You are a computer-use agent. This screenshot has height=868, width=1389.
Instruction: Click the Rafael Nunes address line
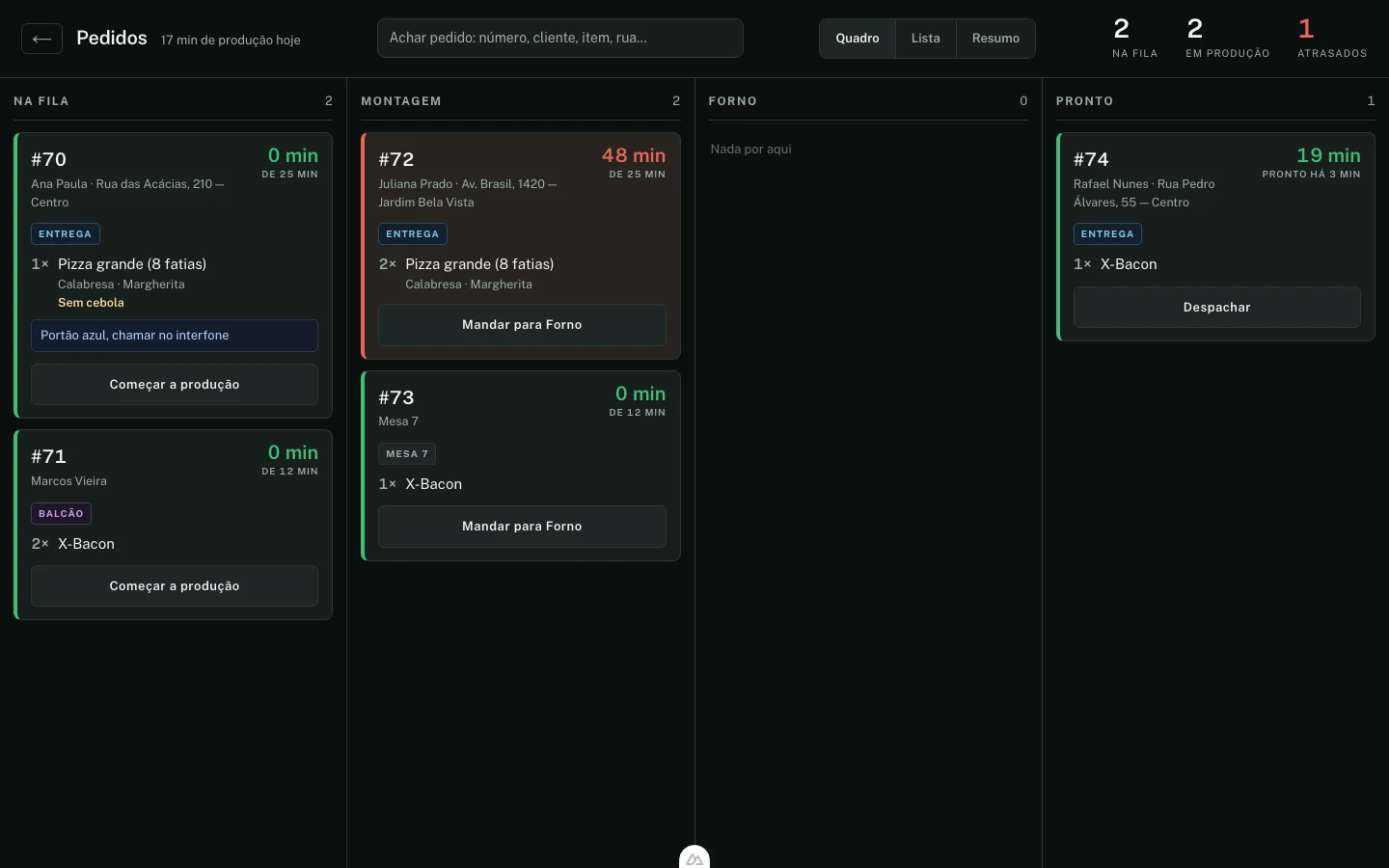1144,193
